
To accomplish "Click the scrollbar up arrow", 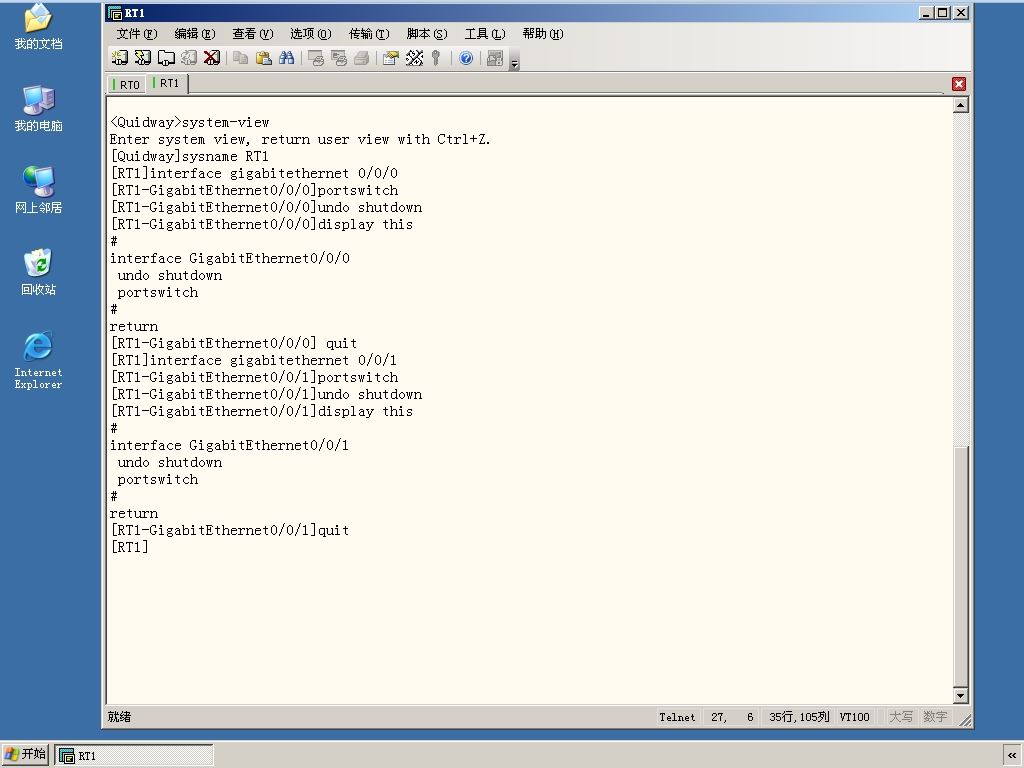I will 960,105.
